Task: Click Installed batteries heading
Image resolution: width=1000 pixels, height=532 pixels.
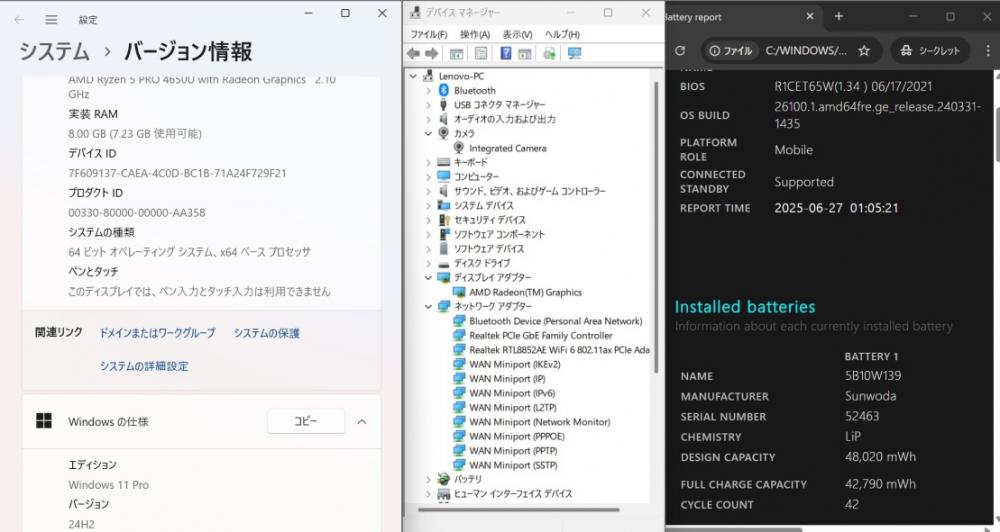Action: point(745,307)
